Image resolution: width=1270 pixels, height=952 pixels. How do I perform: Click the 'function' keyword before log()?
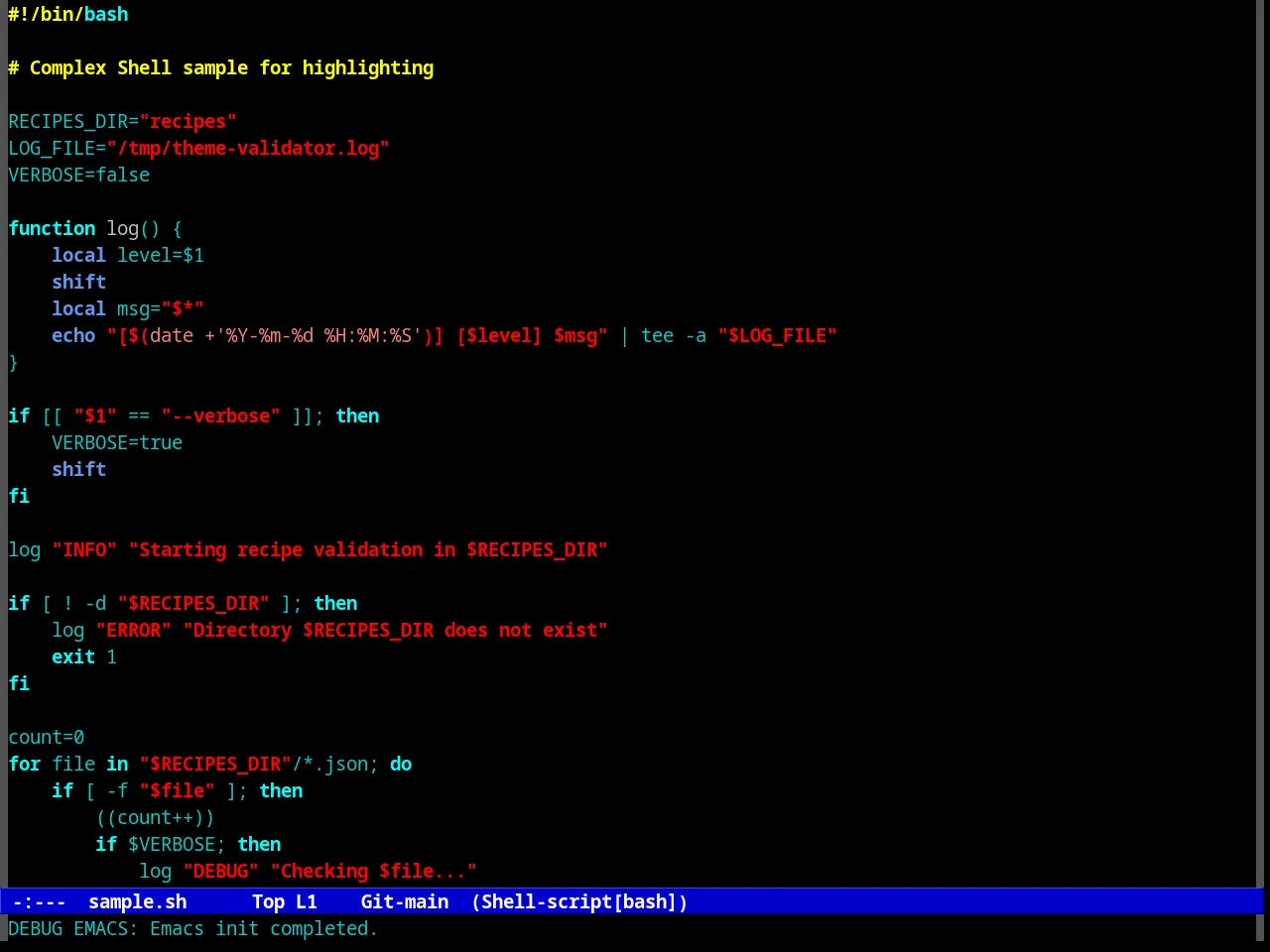coord(52,228)
